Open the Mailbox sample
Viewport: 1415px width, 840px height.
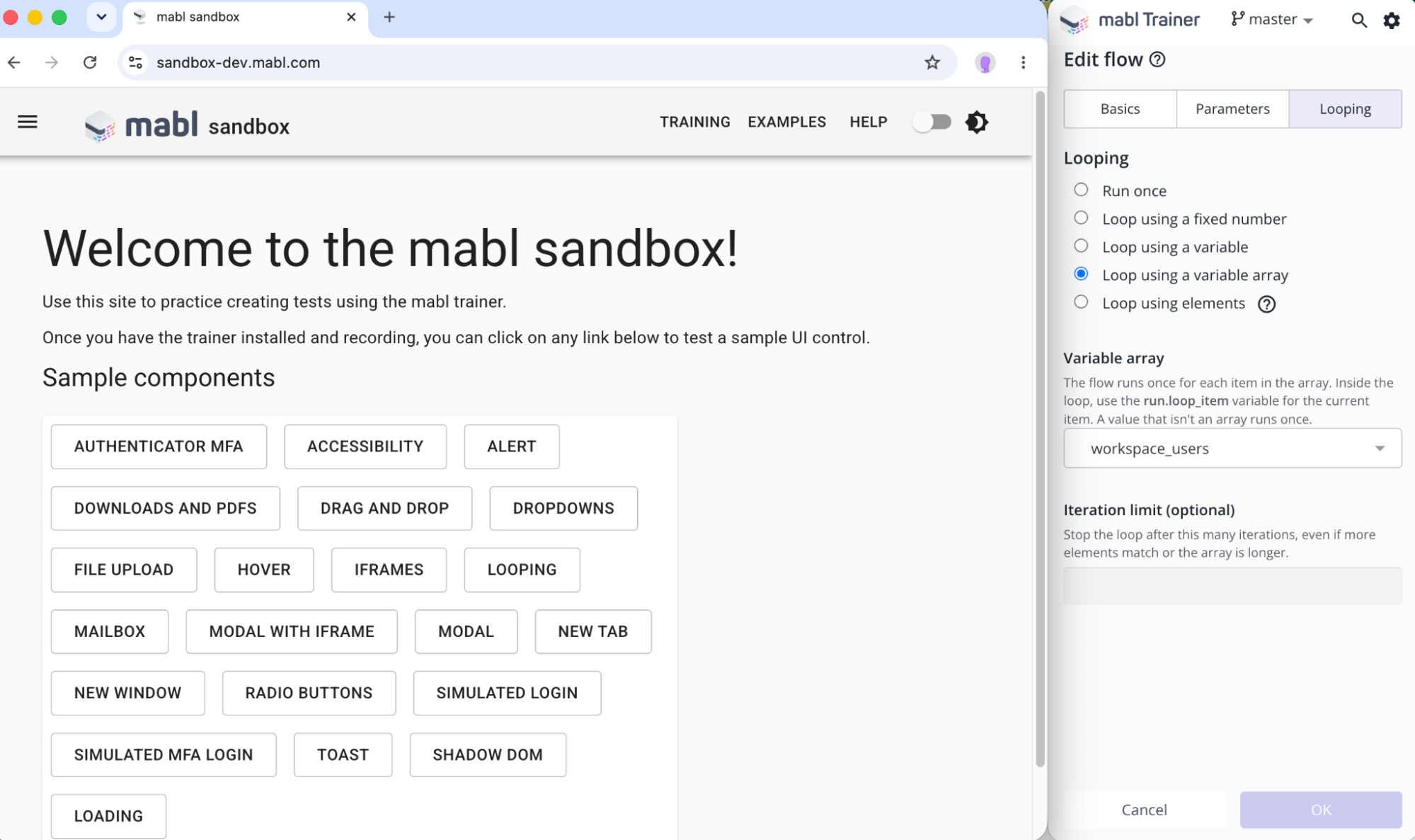[110, 631]
